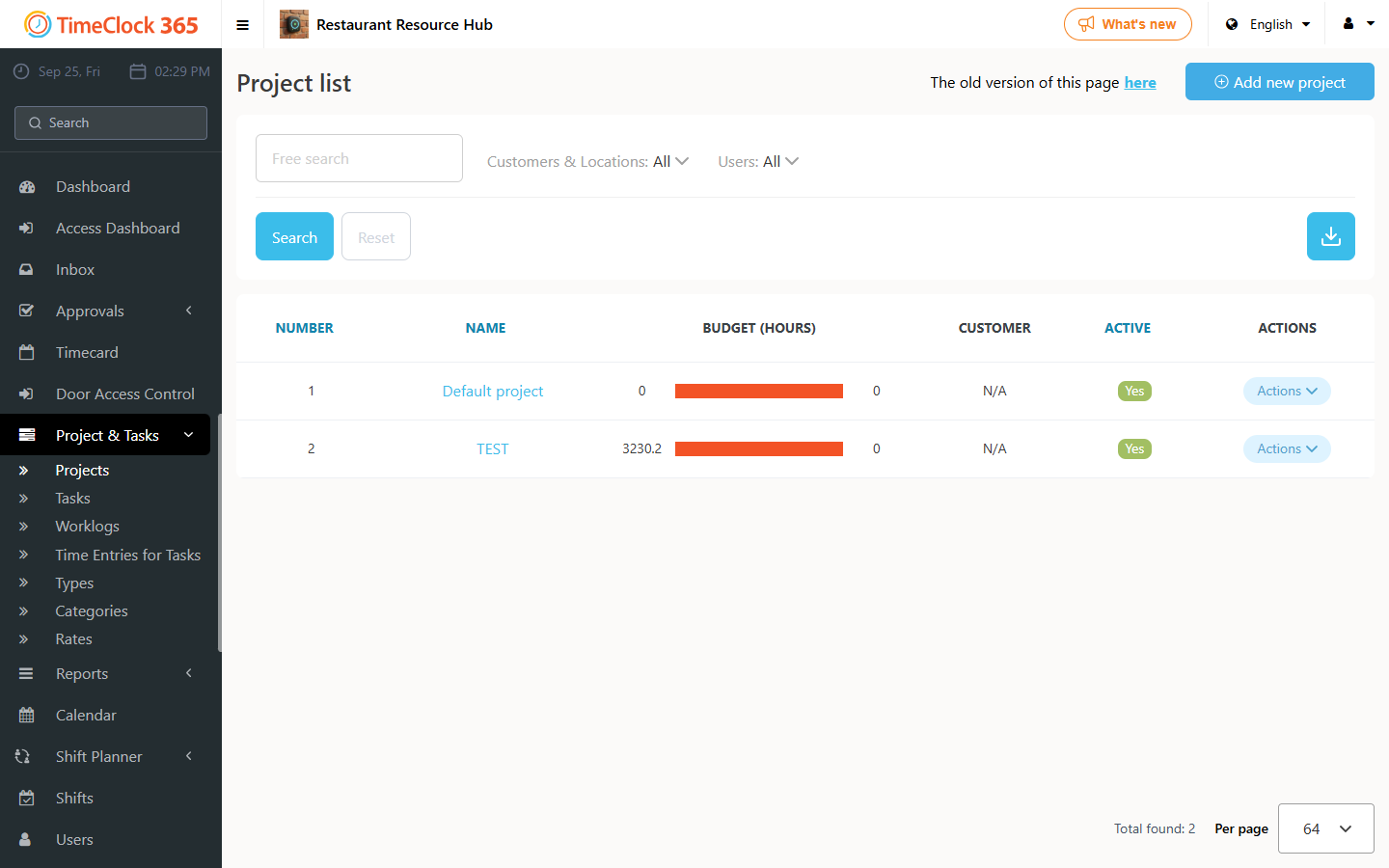Open Tasks in the sidebar
The image size is (1389, 868).
[x=72, y=499]
